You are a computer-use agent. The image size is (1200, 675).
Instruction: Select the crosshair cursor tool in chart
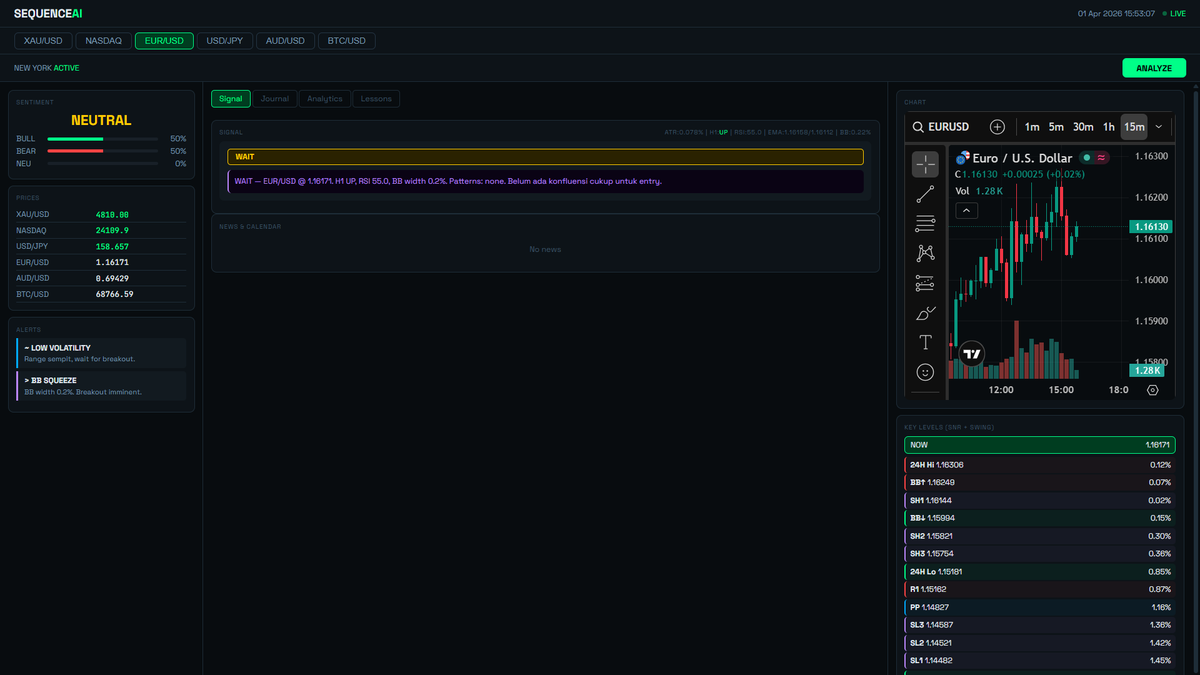[925, 165]
